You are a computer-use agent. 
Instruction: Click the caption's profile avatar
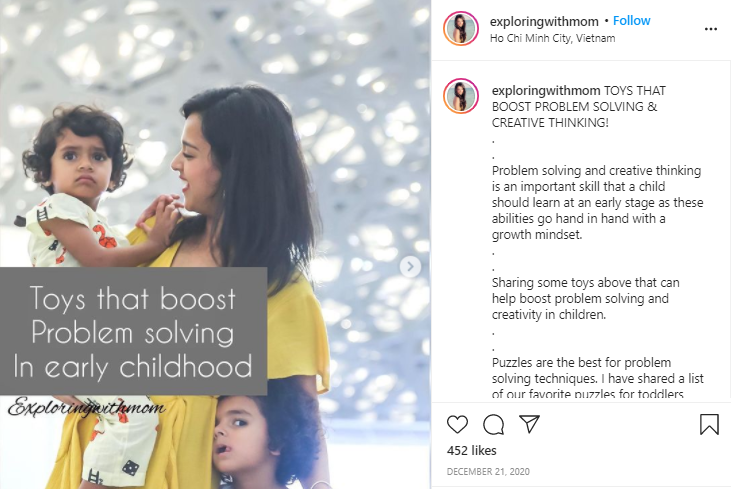click(461, 96)
